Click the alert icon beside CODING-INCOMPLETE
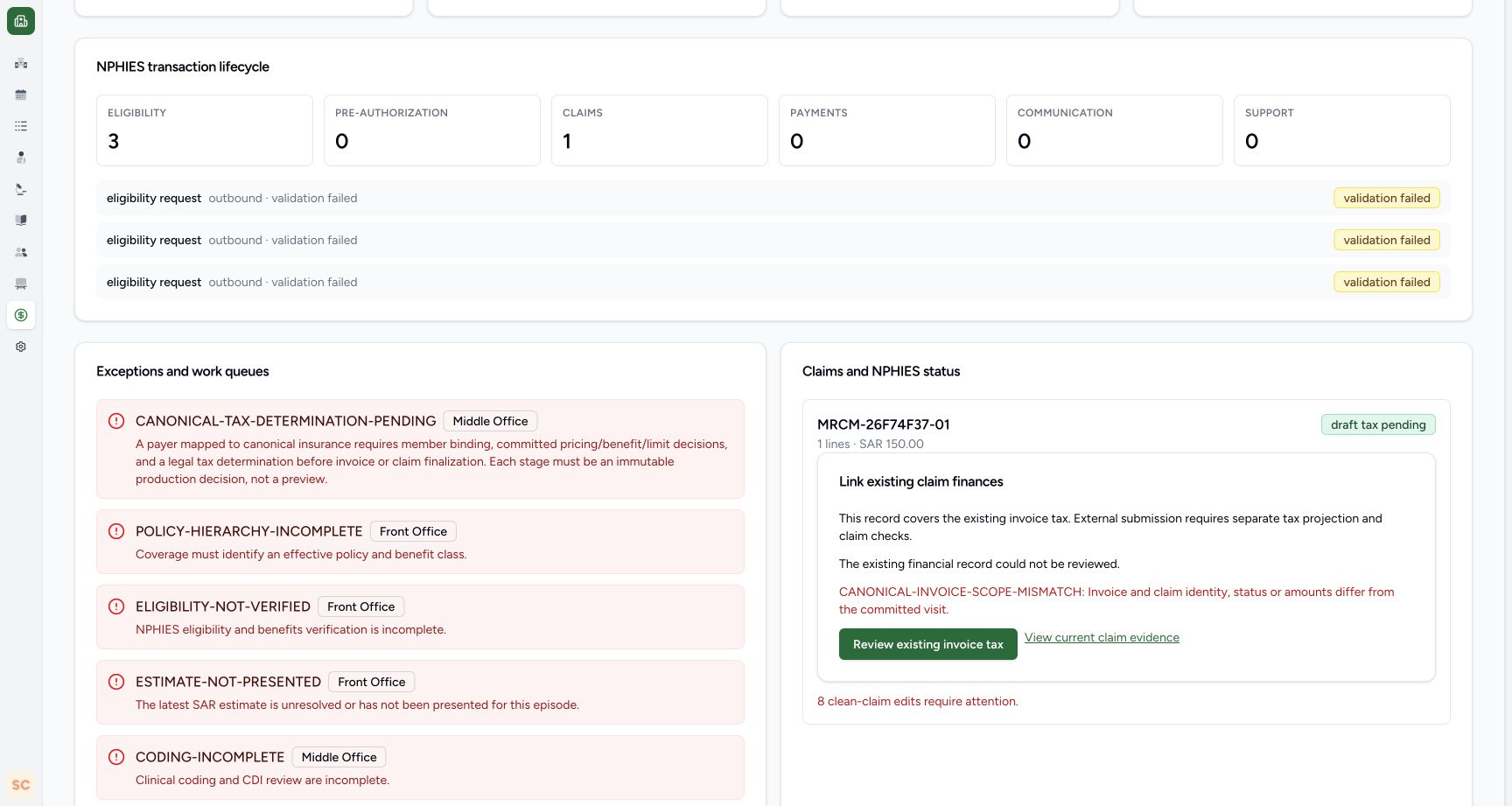1512x806 pixels. click(x=116, y=757)
